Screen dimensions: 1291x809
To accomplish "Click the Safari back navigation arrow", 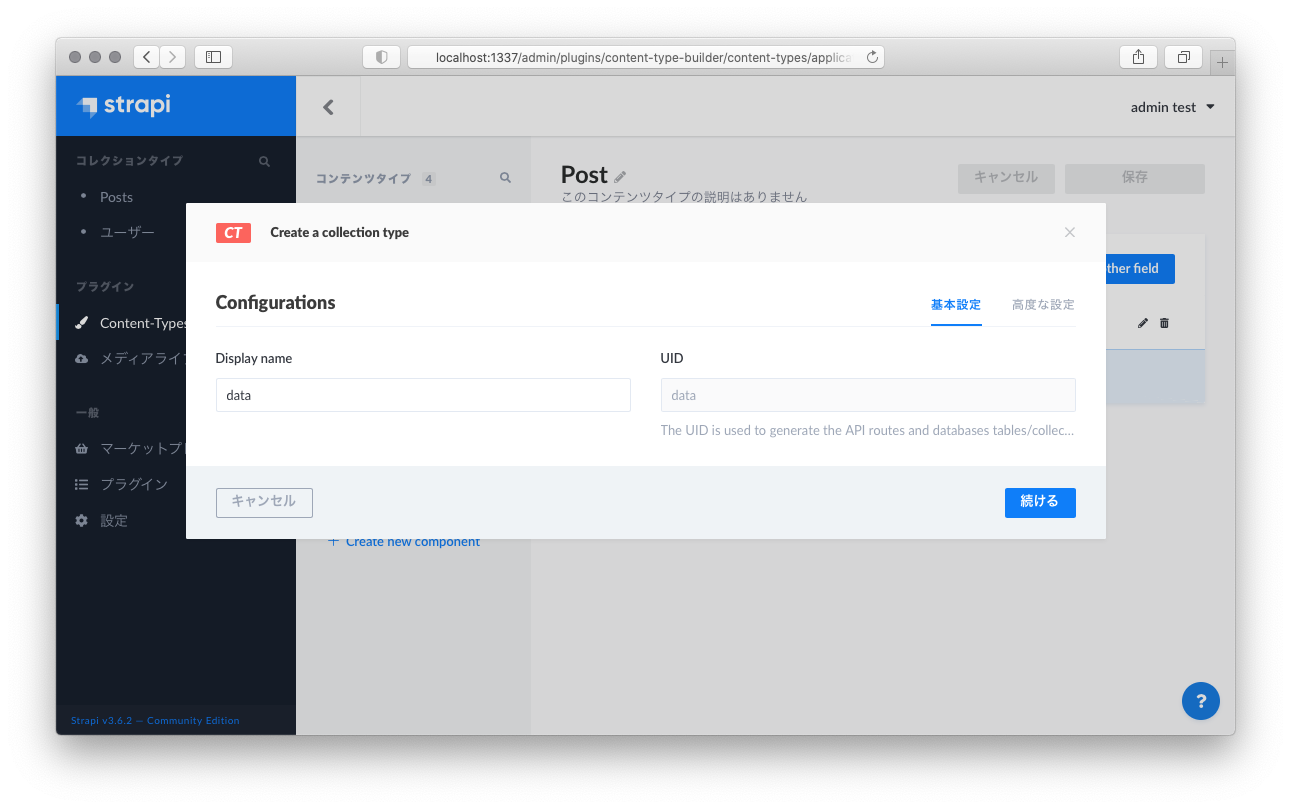I will tap(147, 57).
